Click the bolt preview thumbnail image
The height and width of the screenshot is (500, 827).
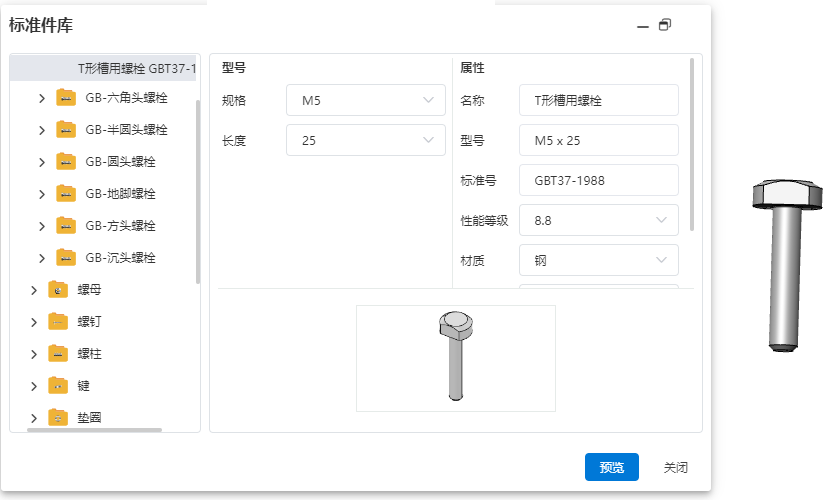click(x=456, y=358)
